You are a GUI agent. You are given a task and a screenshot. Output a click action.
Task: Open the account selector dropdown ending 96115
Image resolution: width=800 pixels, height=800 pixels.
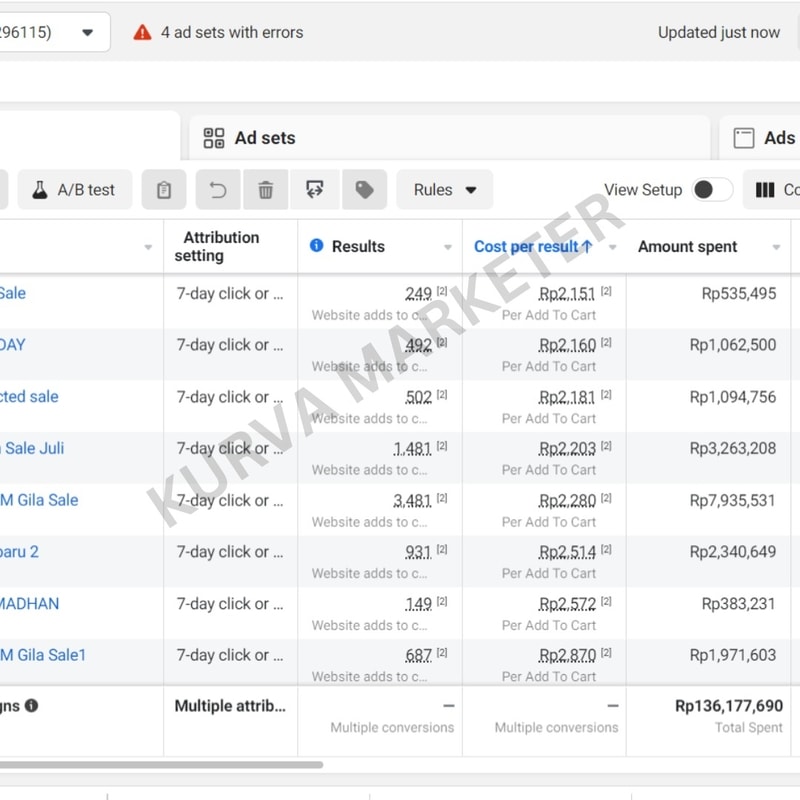point(55,32)
